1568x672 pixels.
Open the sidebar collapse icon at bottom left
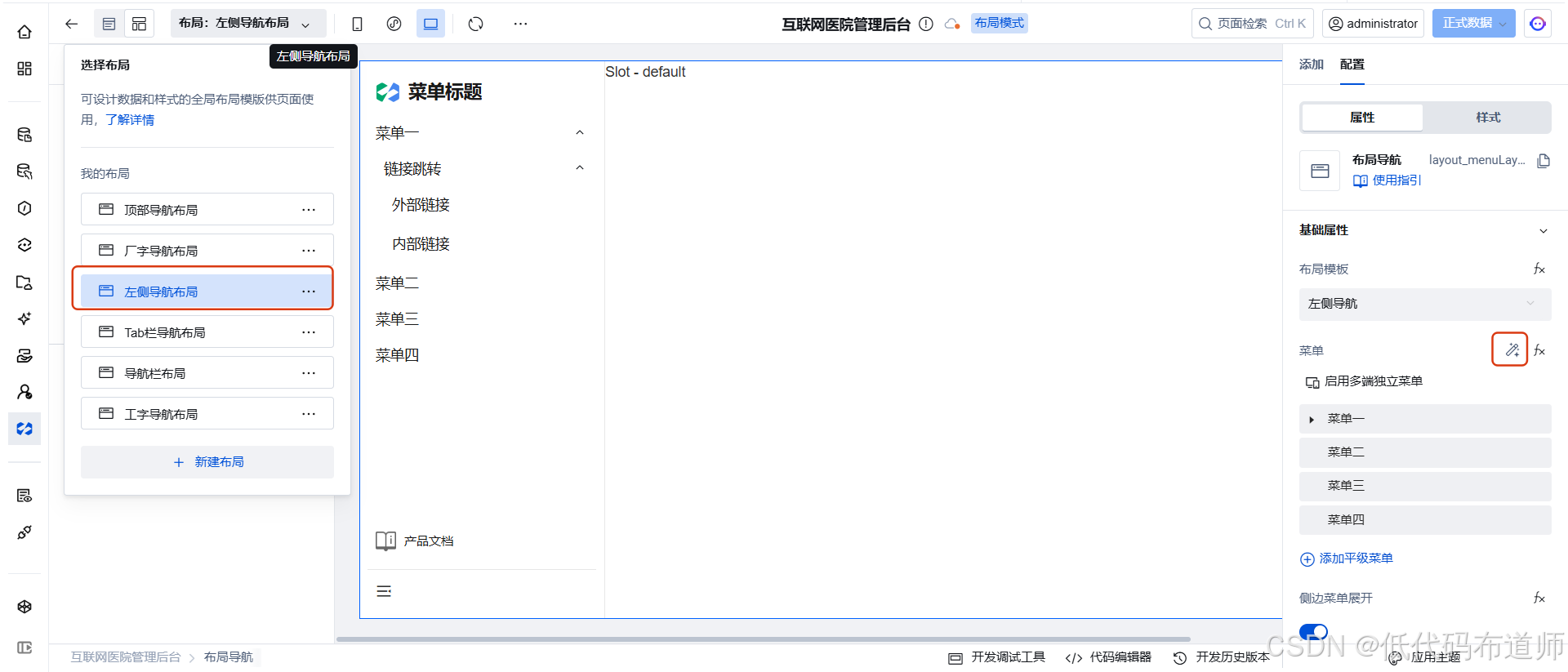click(x=24, y=648)
